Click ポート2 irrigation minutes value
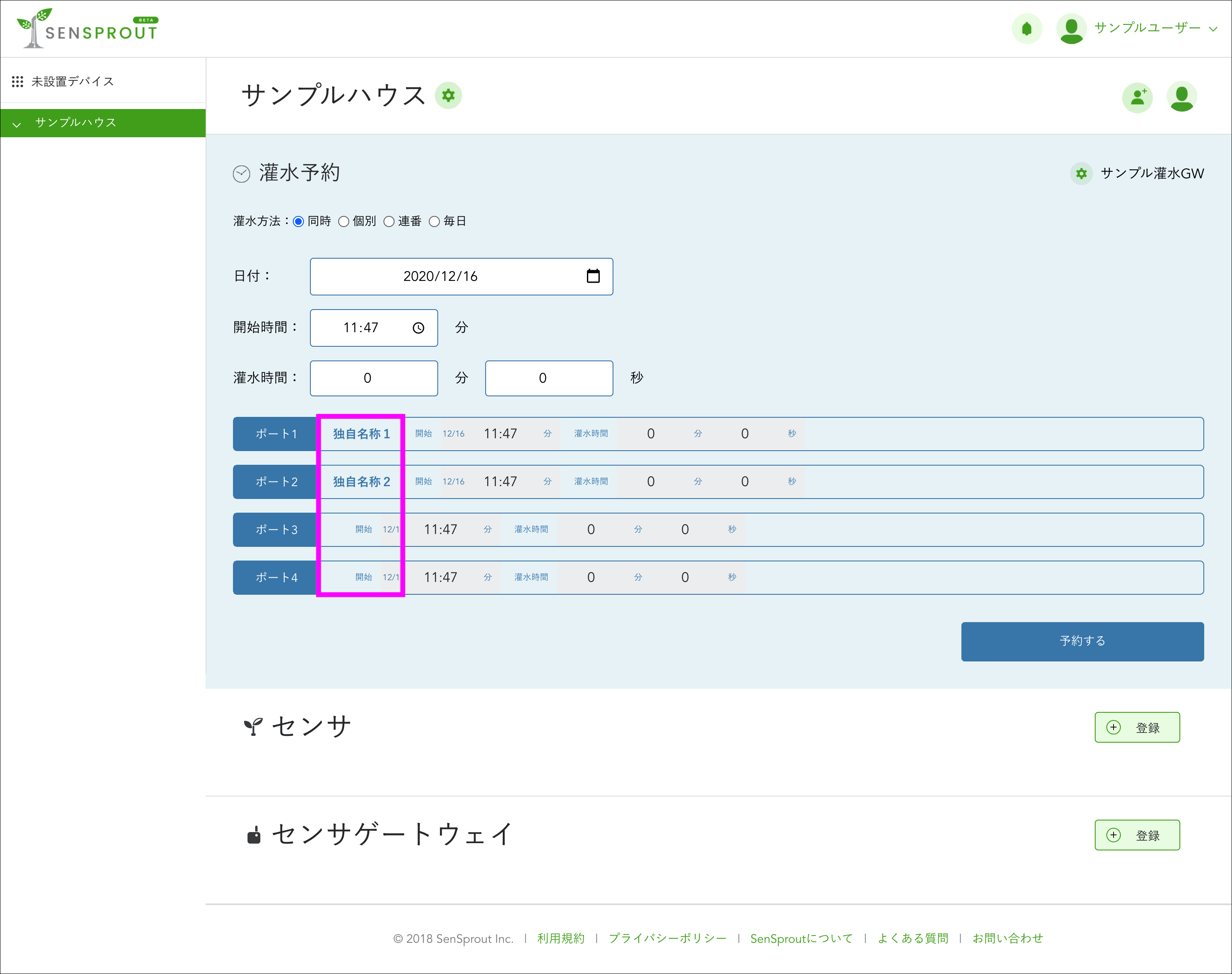The image size is (1232, 974). (x=651, y=482)
